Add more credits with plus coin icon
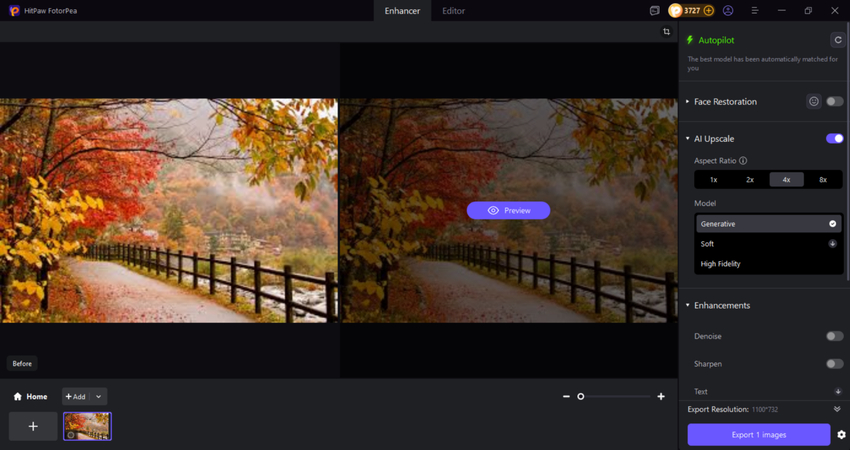Screen dimensions: 850x450 [x=709, y=11]
